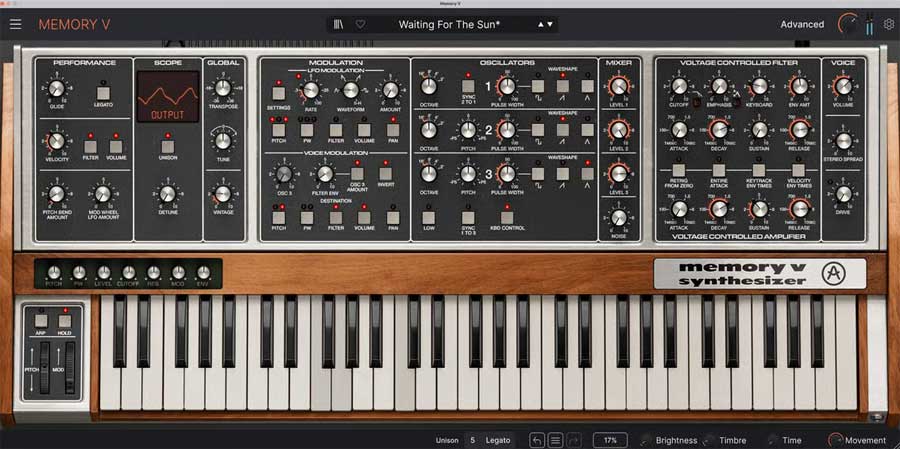Click the Stereo Spread knob

tap(843, 141)
